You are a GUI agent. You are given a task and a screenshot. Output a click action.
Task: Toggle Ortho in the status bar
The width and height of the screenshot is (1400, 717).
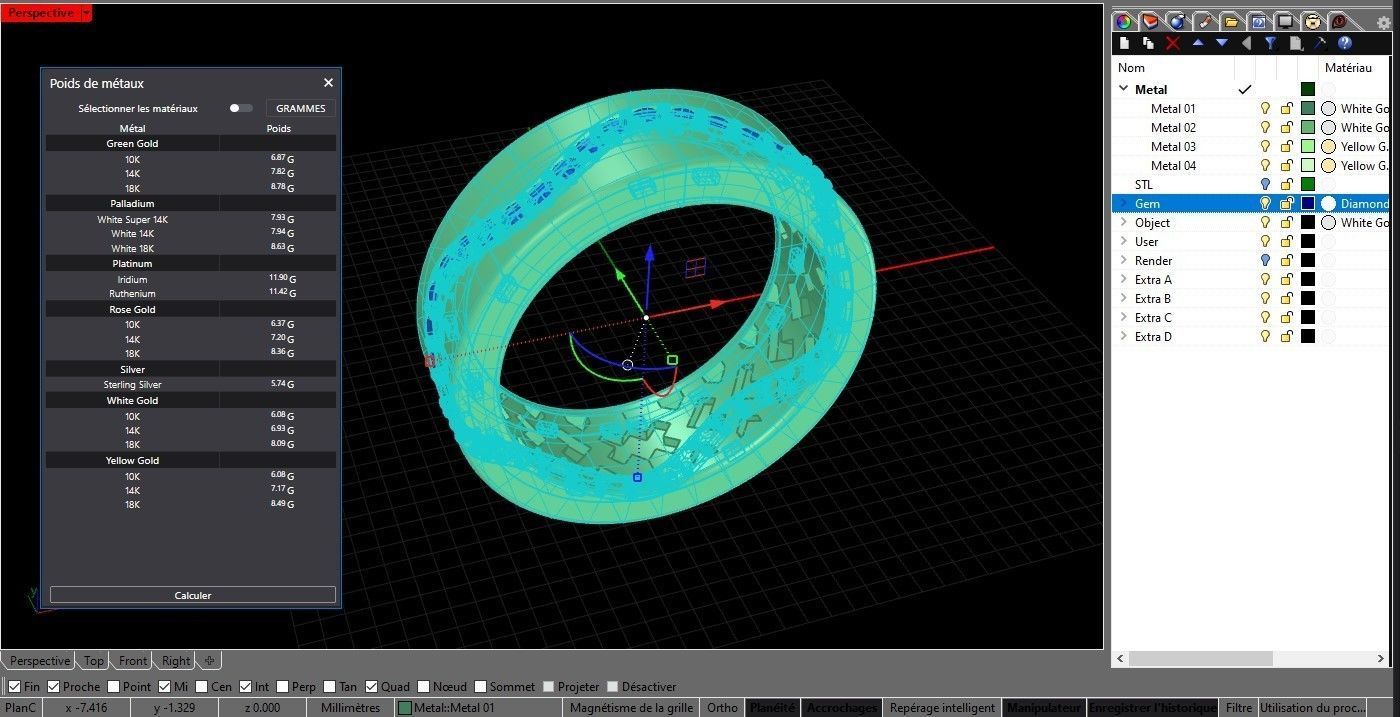tap(722, 707)
